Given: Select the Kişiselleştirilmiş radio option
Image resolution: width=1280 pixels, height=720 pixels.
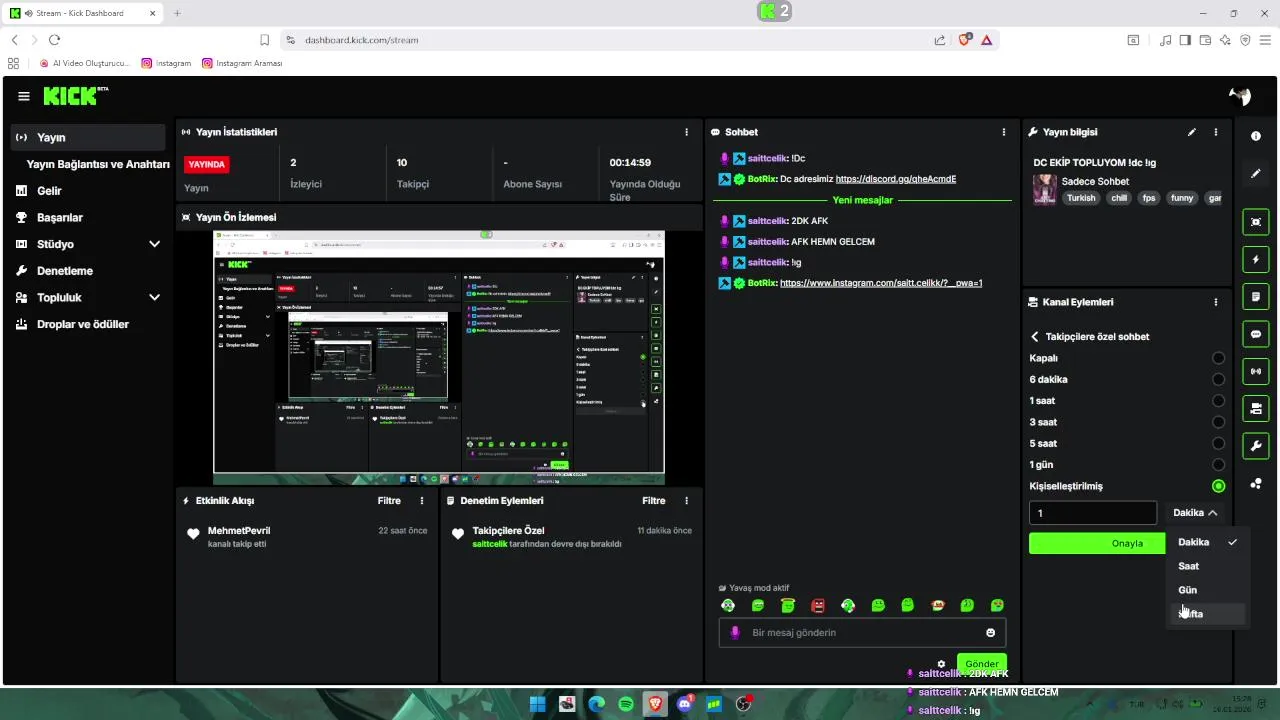Looking at the screenshot, I should click(1218, 486).
